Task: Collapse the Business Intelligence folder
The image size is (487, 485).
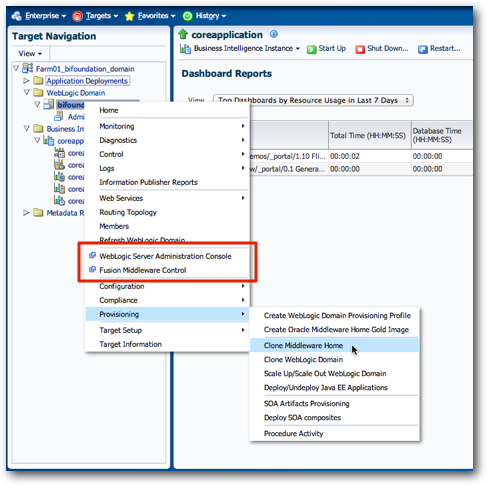Action: tap(26, 128)
